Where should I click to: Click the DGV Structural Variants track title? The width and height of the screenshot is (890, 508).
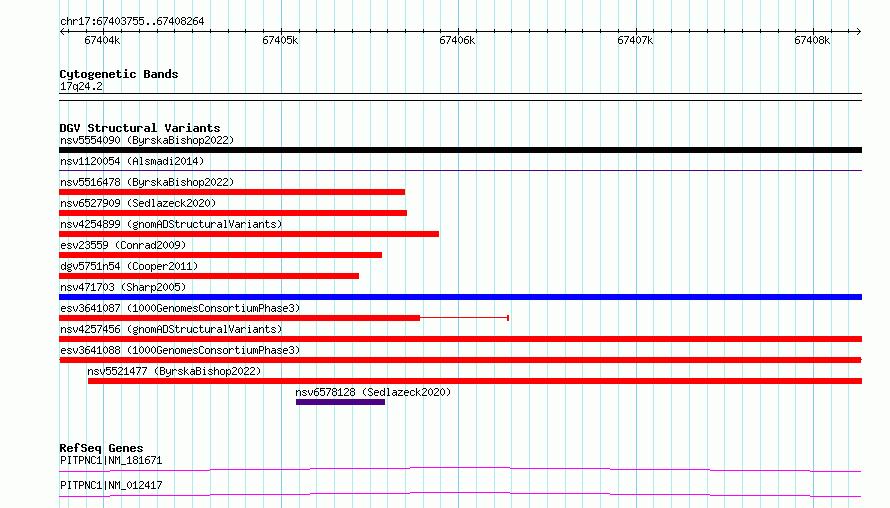(x=140, y=128)
